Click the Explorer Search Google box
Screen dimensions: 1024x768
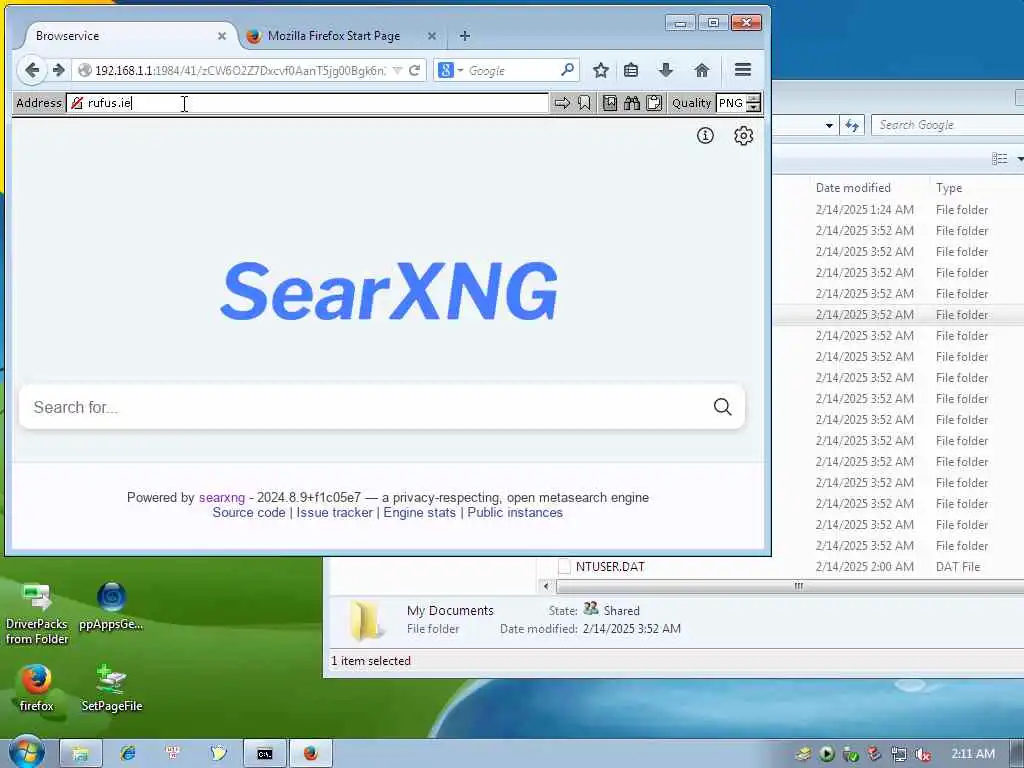pos(947,125)
